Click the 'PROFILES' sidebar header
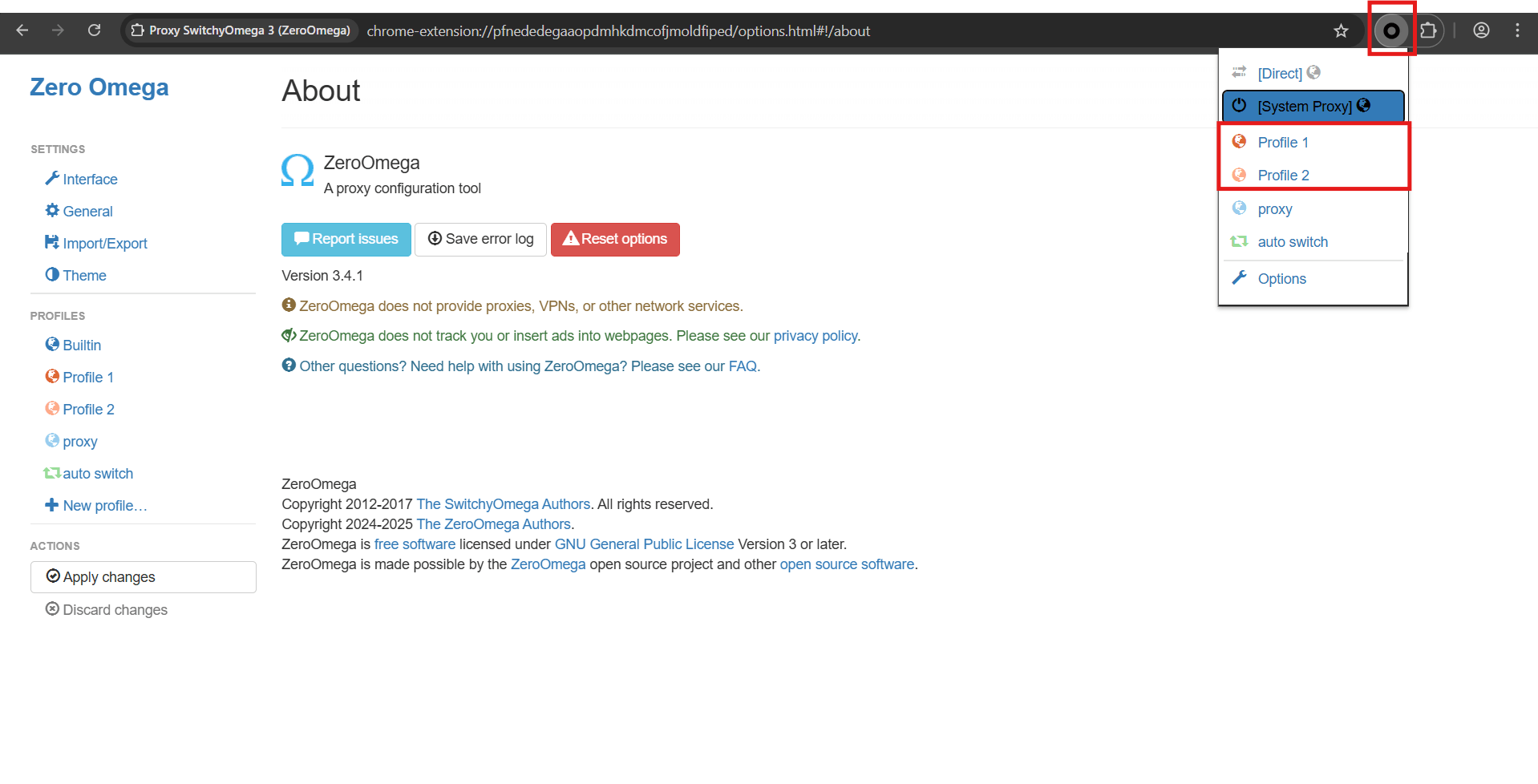This screenshot has width=1538, height=784. coord(58,316)
